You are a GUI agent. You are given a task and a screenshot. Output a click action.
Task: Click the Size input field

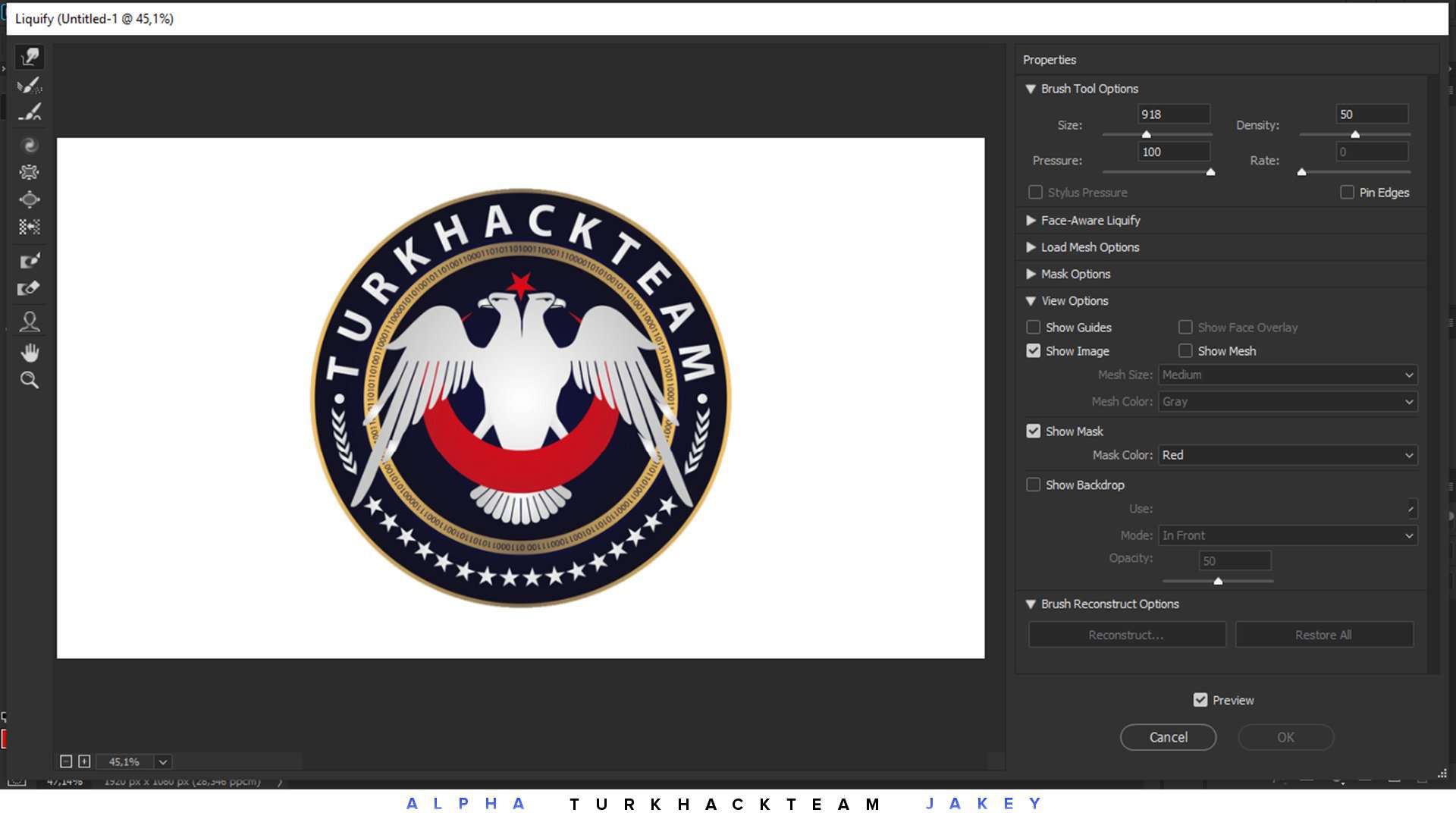[x=1173, y=115]
